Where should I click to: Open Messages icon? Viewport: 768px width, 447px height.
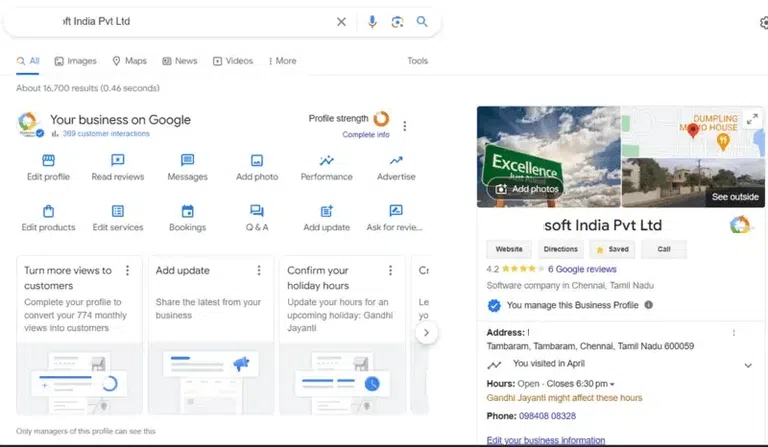pyautogui.click(x=188, y=160)
